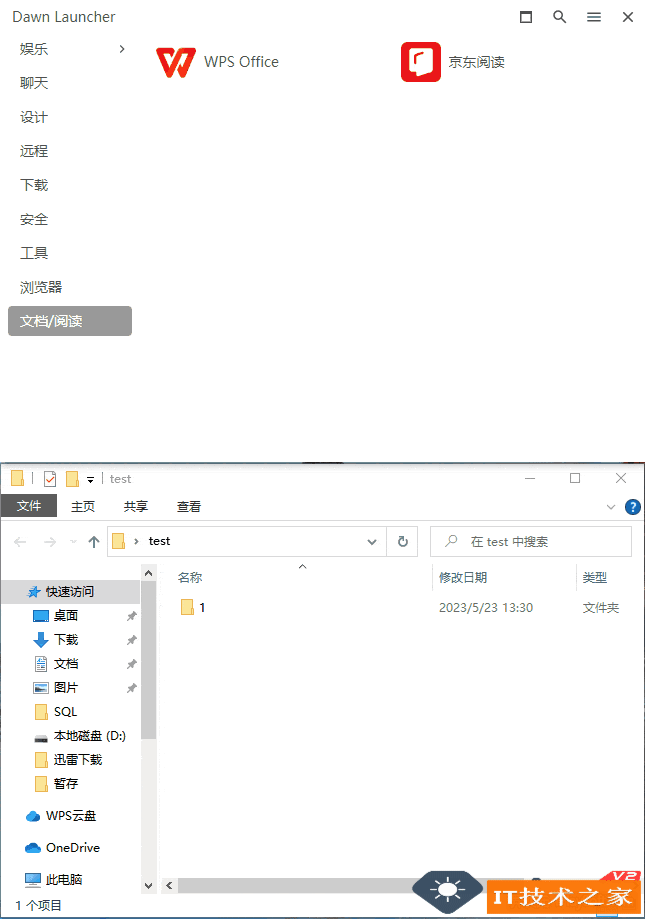645x919 pixels.
Task: Select the 娱乐 category
Action: point(34,49)
